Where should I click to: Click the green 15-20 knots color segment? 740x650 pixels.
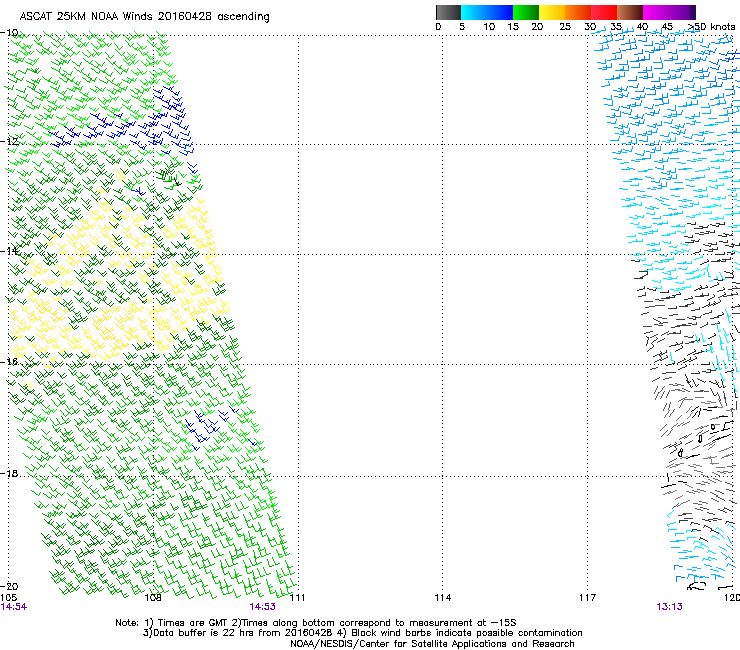click(526, 12)
